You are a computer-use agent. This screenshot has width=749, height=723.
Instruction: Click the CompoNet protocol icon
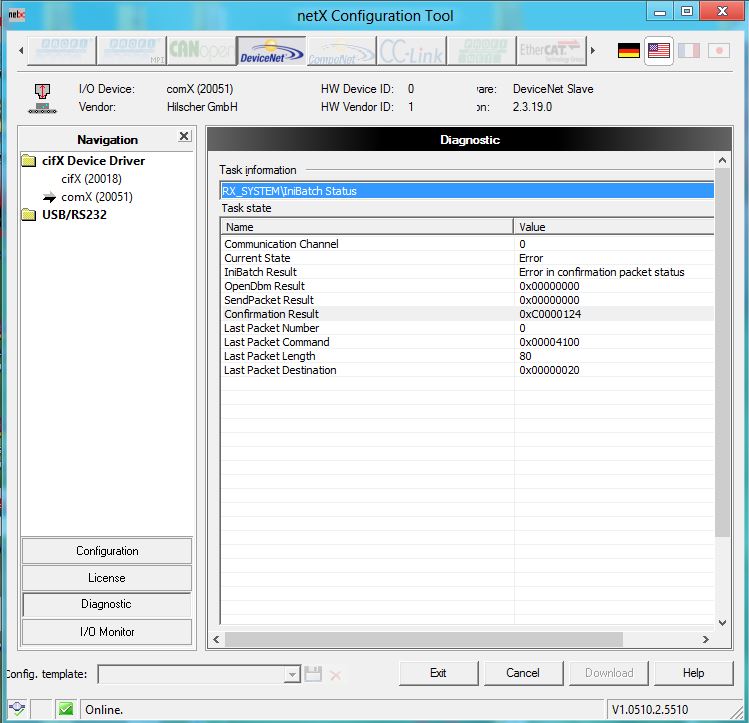point(341,50)
